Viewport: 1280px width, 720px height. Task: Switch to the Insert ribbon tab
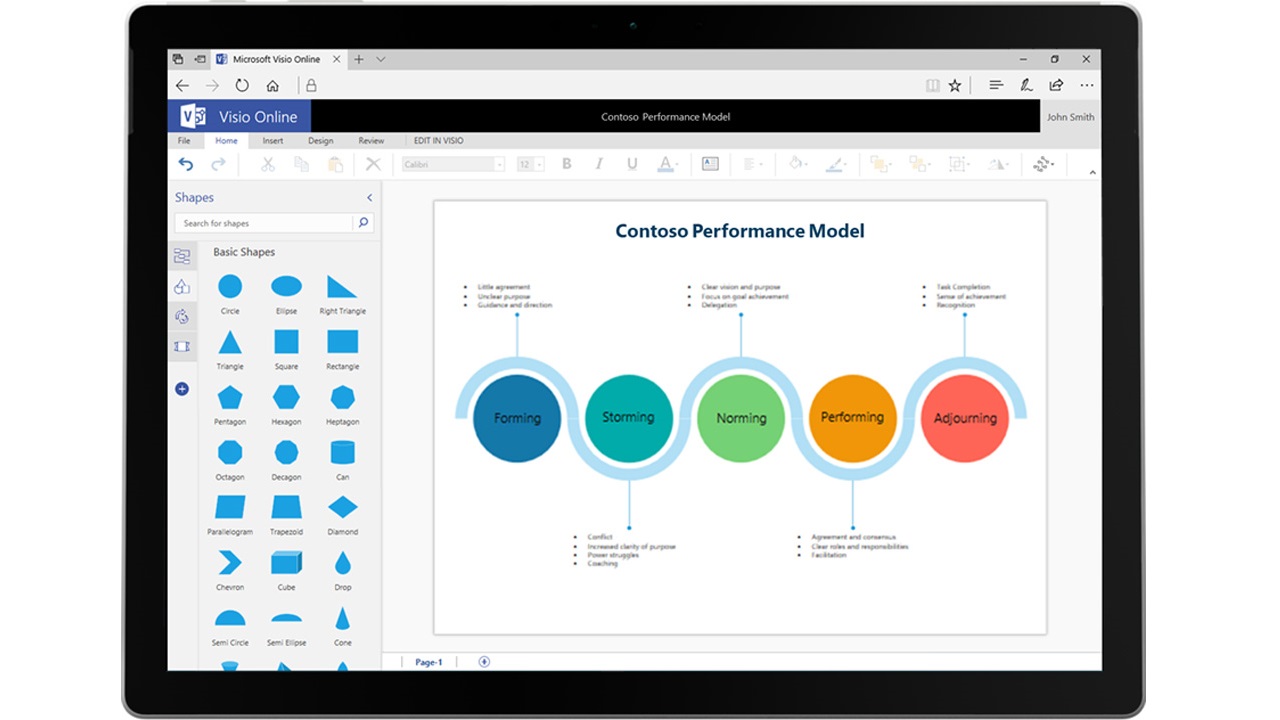(272, 140)
